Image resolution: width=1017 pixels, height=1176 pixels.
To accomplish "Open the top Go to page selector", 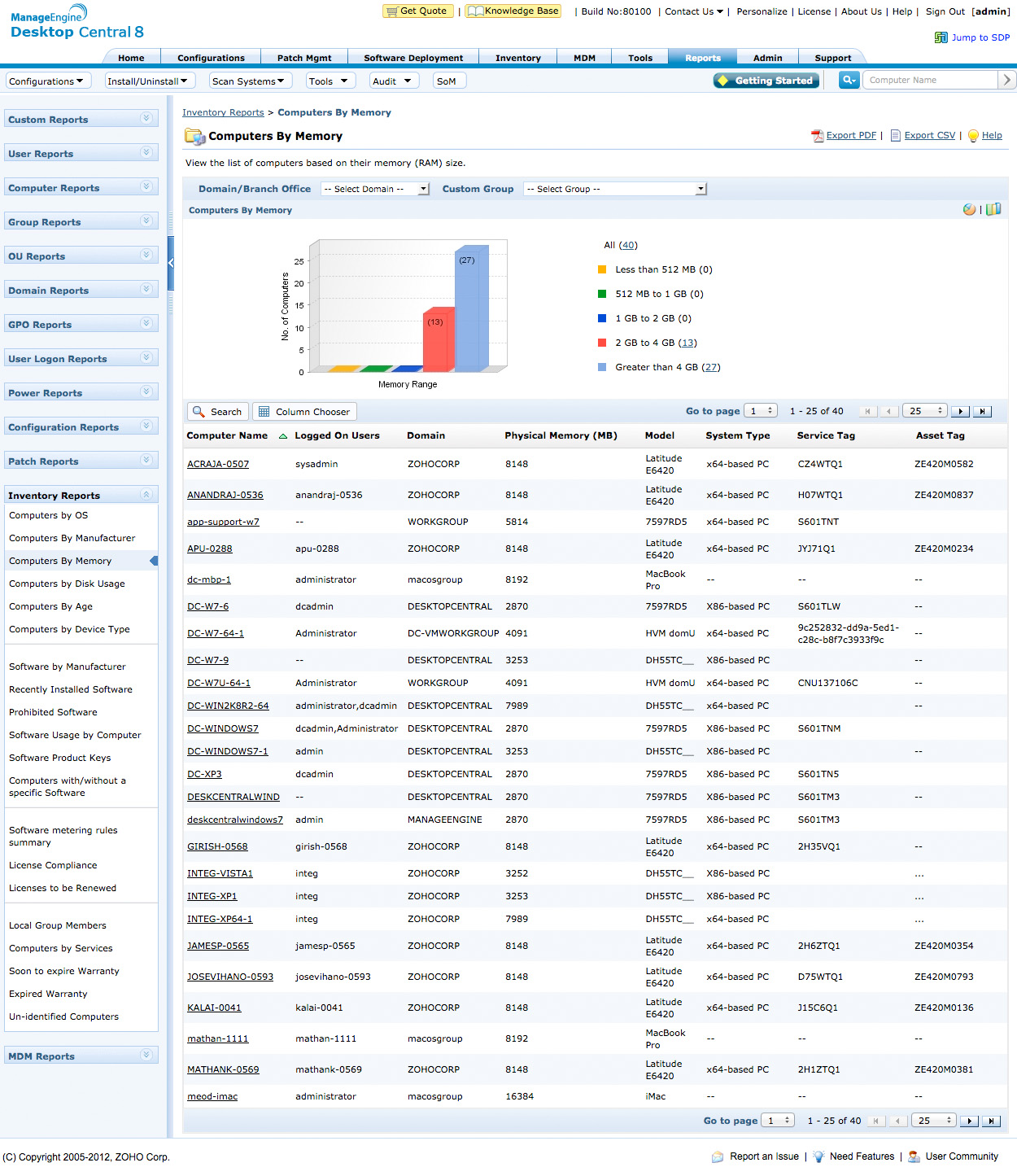I will [762, 412].
